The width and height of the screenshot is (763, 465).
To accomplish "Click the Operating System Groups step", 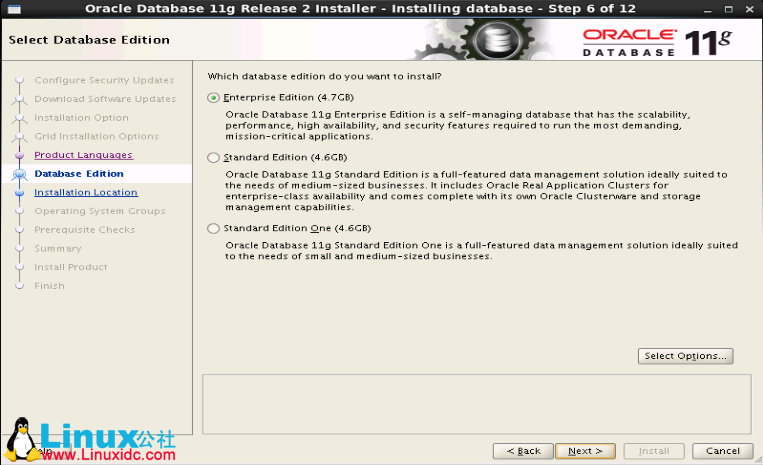I will point(100,211).
